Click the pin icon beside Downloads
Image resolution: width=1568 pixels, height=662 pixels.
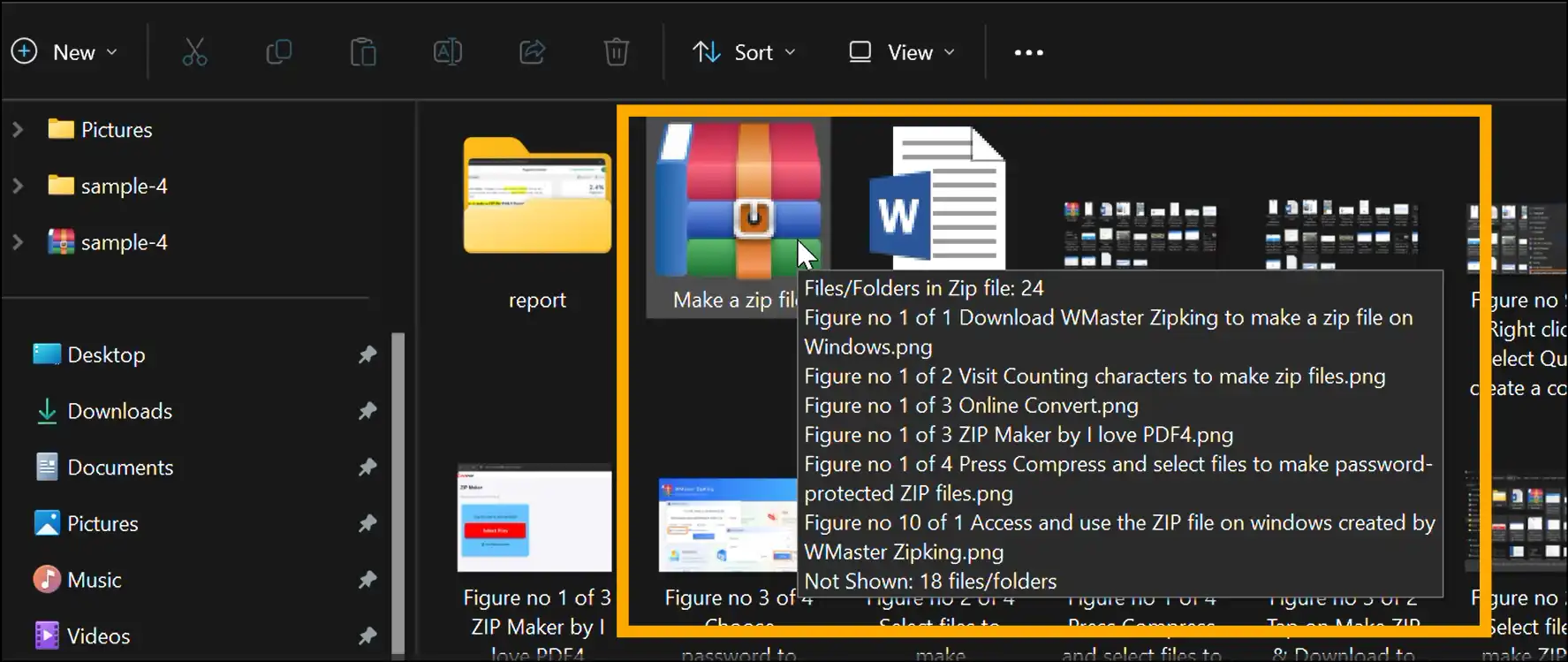point(367,411)
